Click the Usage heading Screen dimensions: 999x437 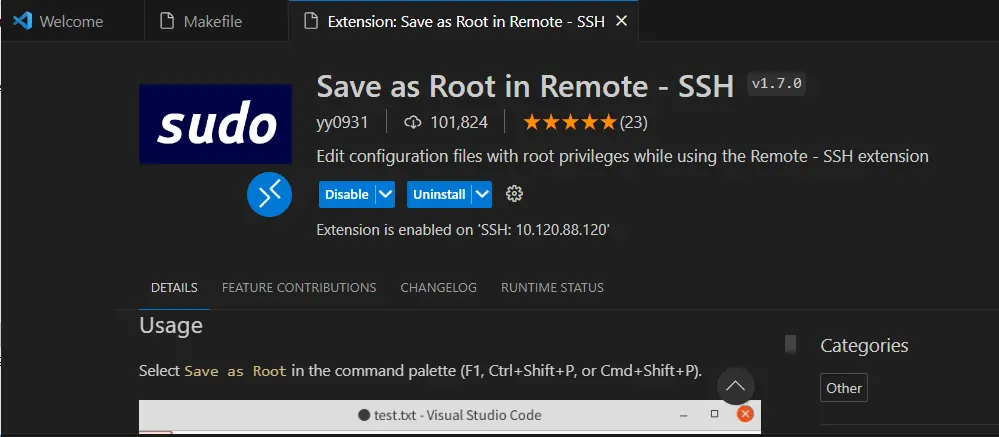(x=171, y=326)
